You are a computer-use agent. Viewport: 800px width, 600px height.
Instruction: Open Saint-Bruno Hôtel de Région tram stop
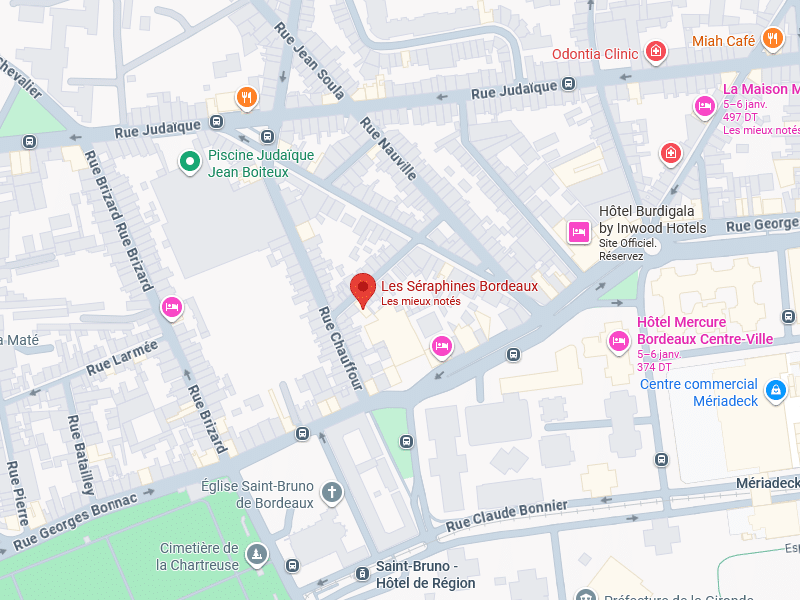coord(362,573)
